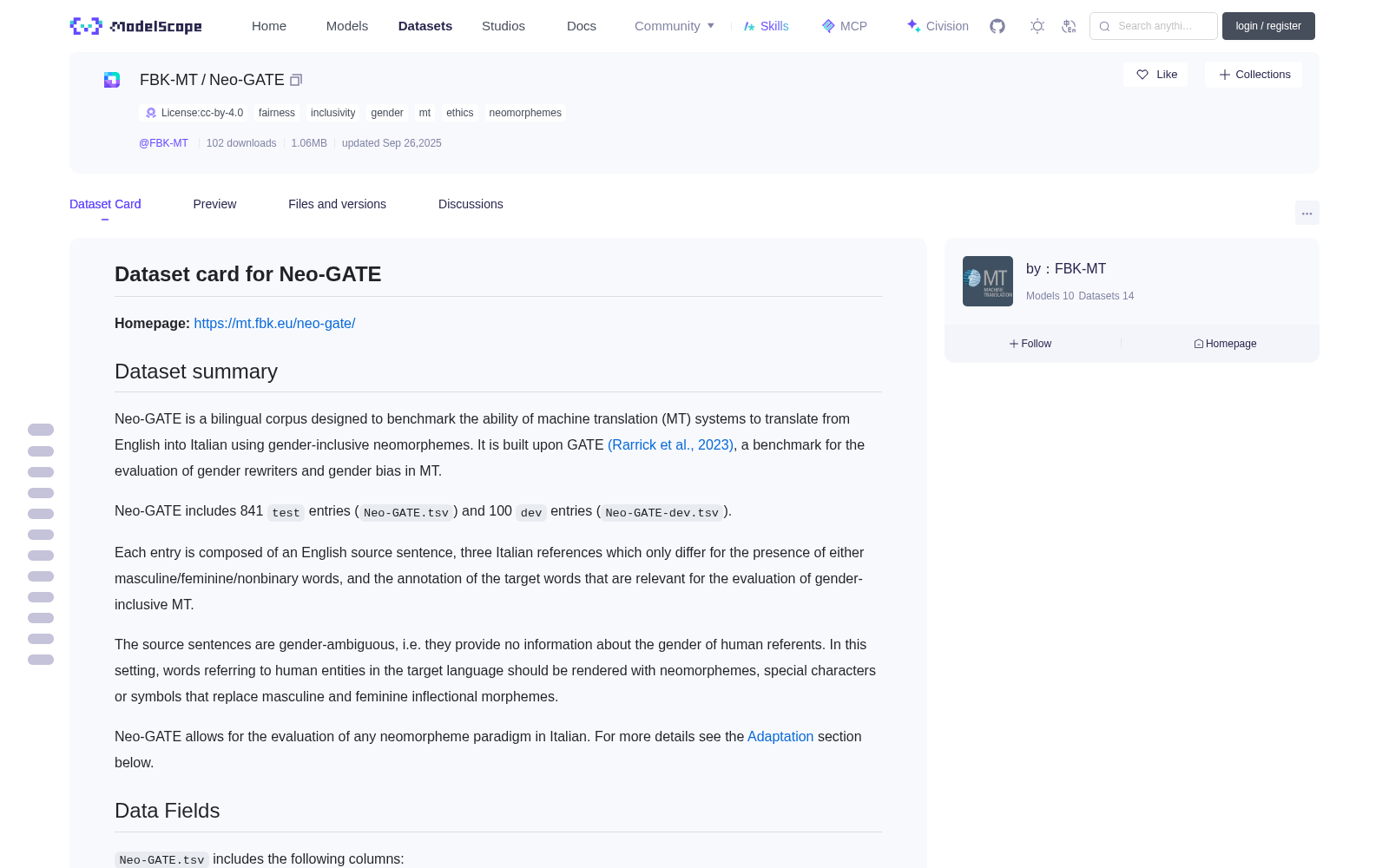Viewport: 1389px width, 868px height.
Task: Open the MCP nav item
Action: (845, 26)
